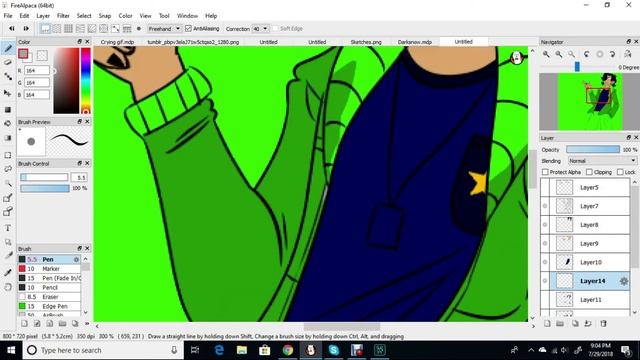Toggle visibility of Layer8
Viewport: 640px width, 360px height.
(545, 225)
